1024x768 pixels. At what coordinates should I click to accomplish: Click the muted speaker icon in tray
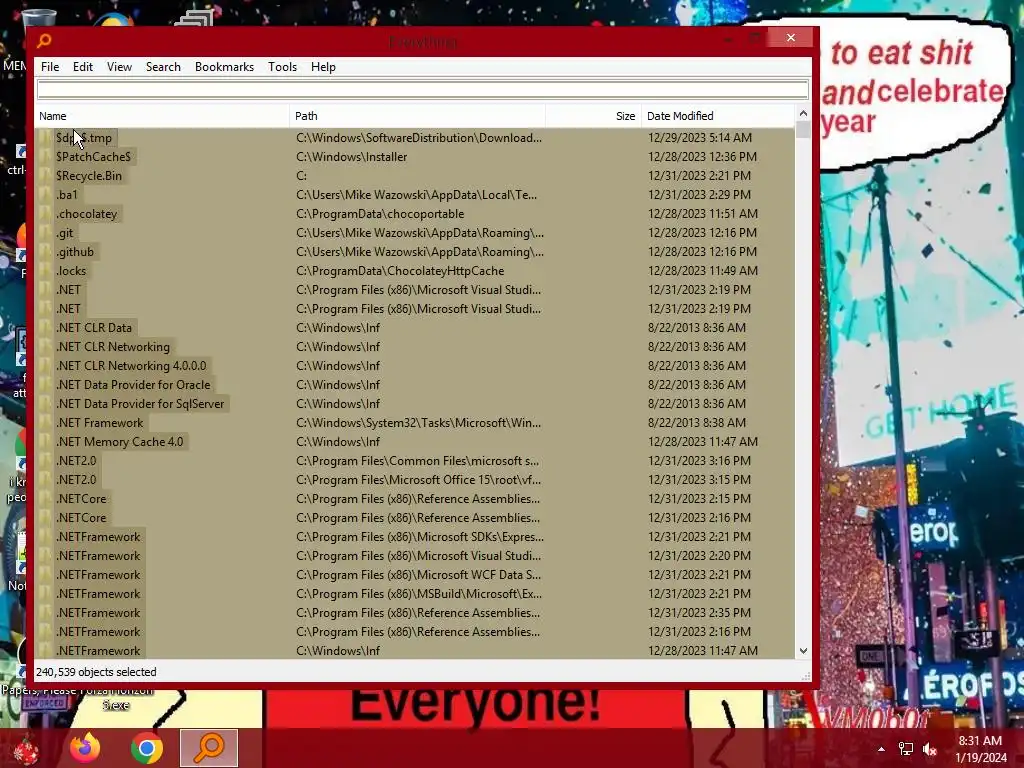point(930,749)
